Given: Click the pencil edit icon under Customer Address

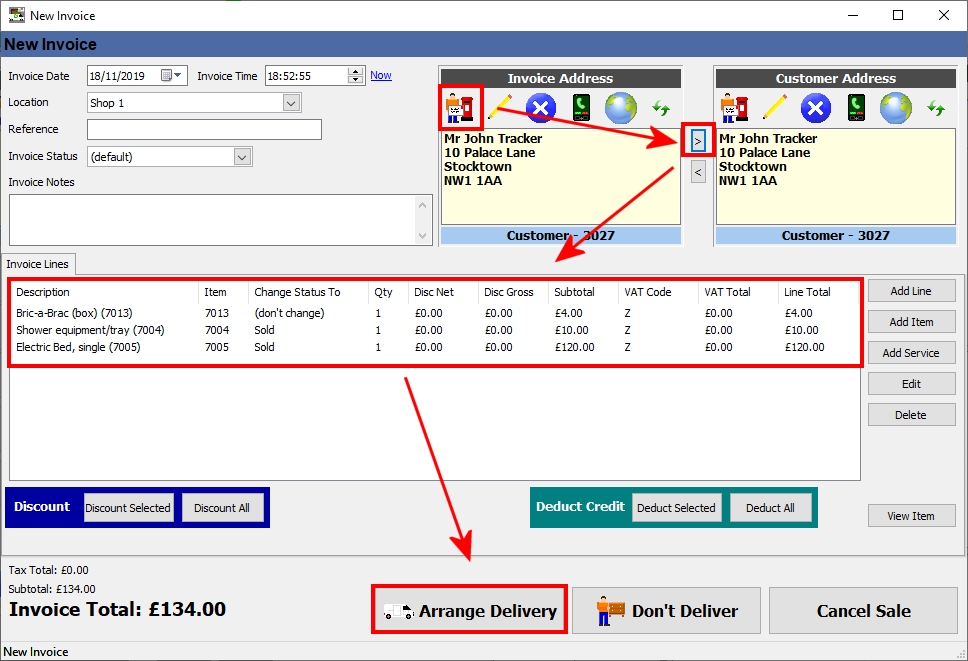Looking at the screenshot, I should click(x=774, y=107).
